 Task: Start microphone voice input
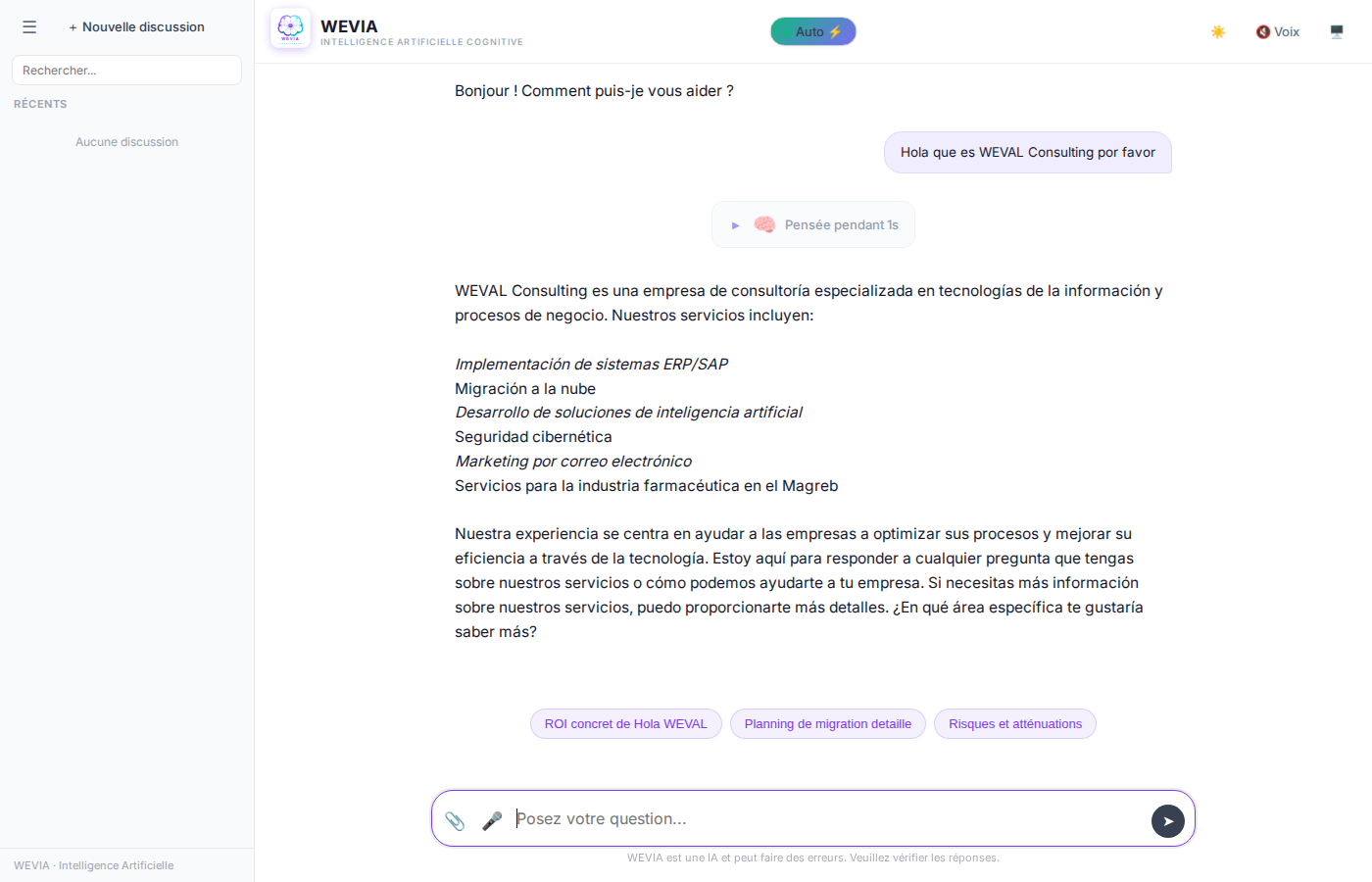click(x=492, y=820)
